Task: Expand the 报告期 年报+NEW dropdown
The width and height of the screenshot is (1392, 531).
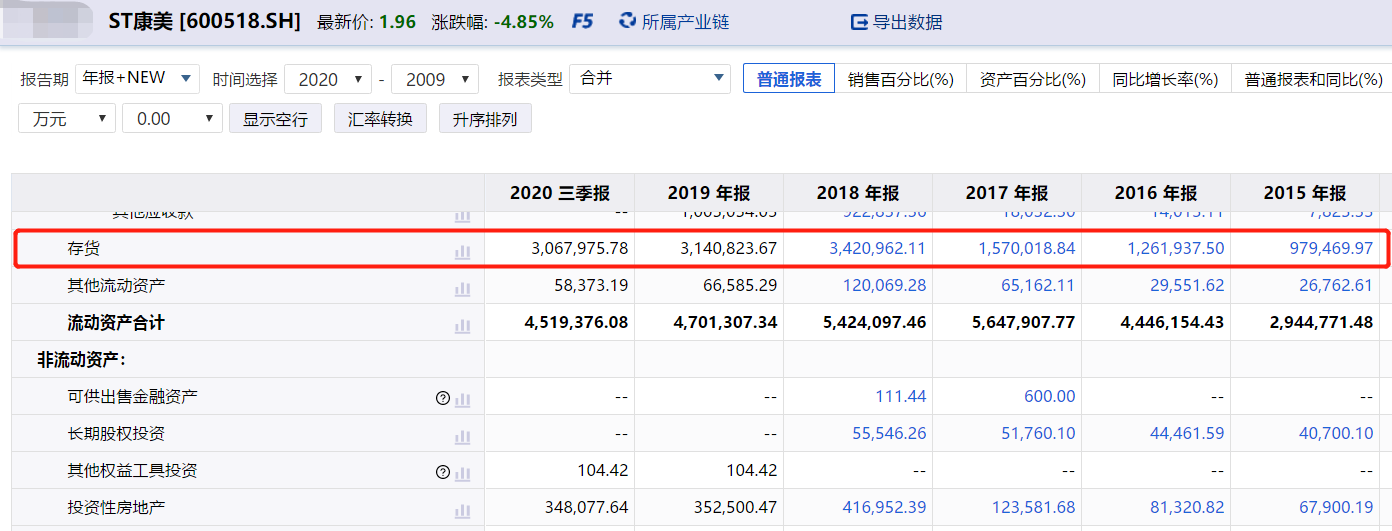Action: coord(138,79)
